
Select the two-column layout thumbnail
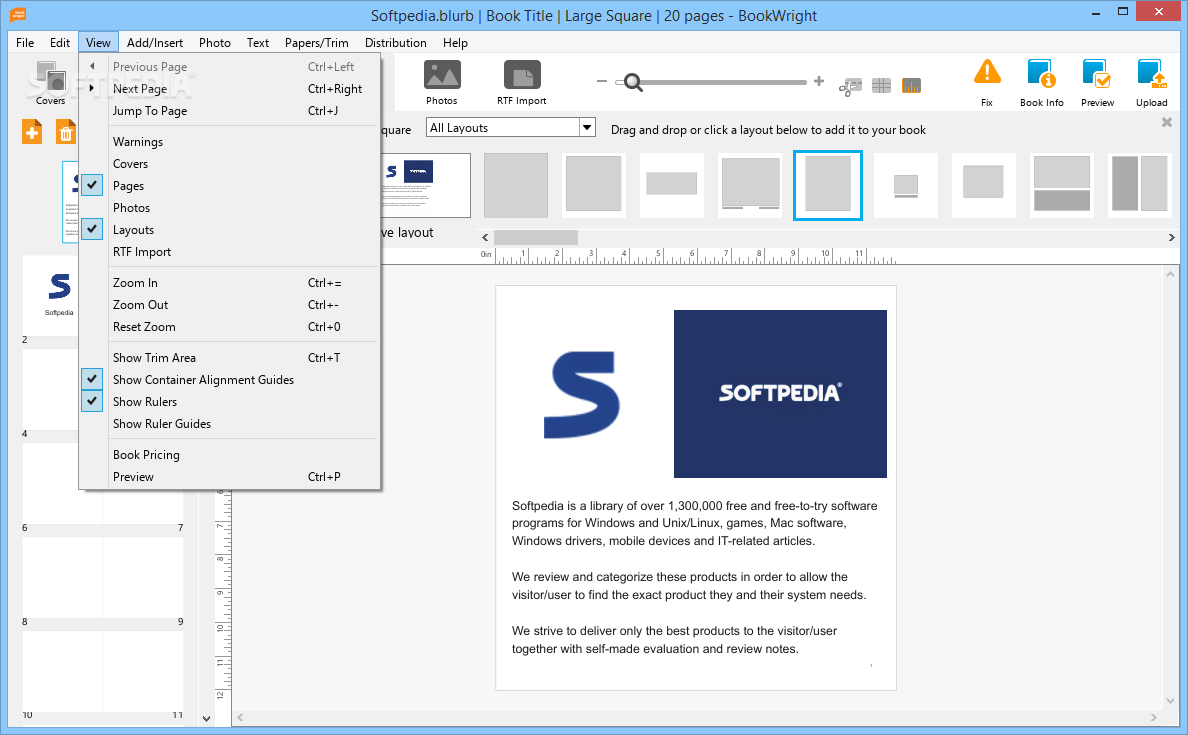pos(1140,186)
